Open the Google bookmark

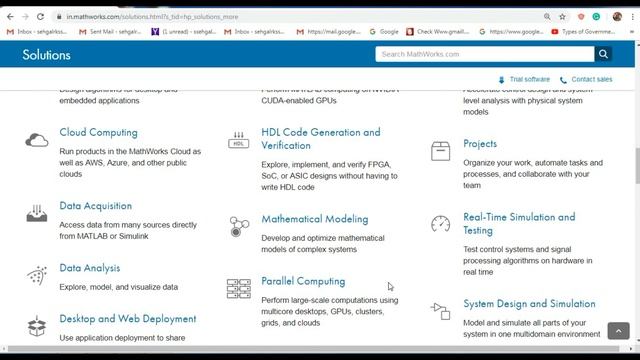click(384, 31)
